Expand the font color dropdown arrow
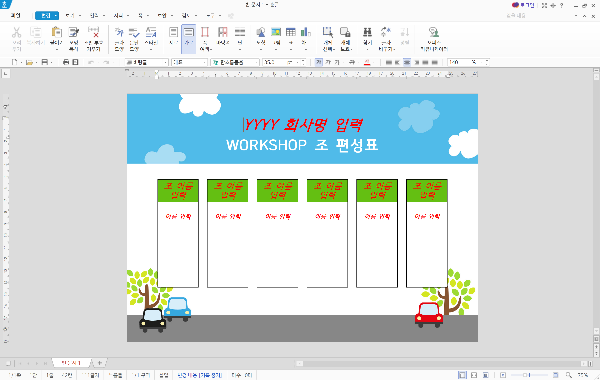 [x=373, y=62]
